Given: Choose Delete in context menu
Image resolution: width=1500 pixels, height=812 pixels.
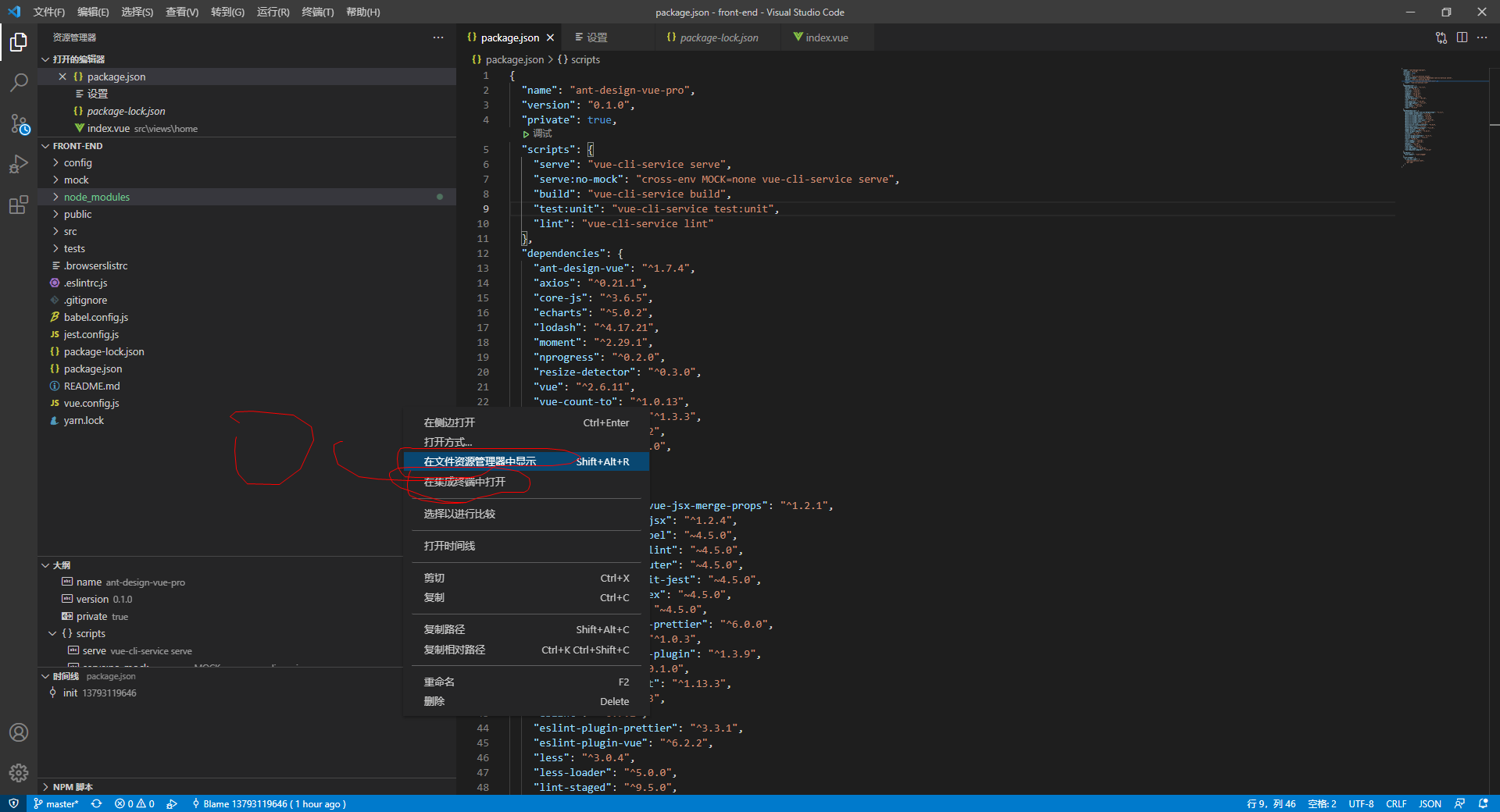Looking at the screenshot, I should coord(527,701).
